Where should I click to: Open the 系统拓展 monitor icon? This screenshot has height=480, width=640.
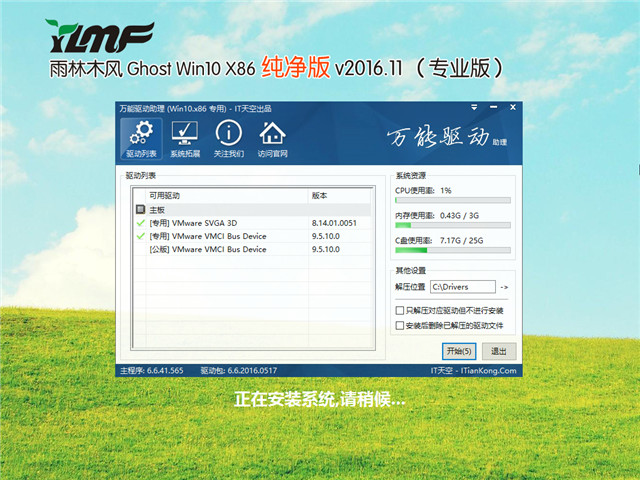tap(185, 138)
